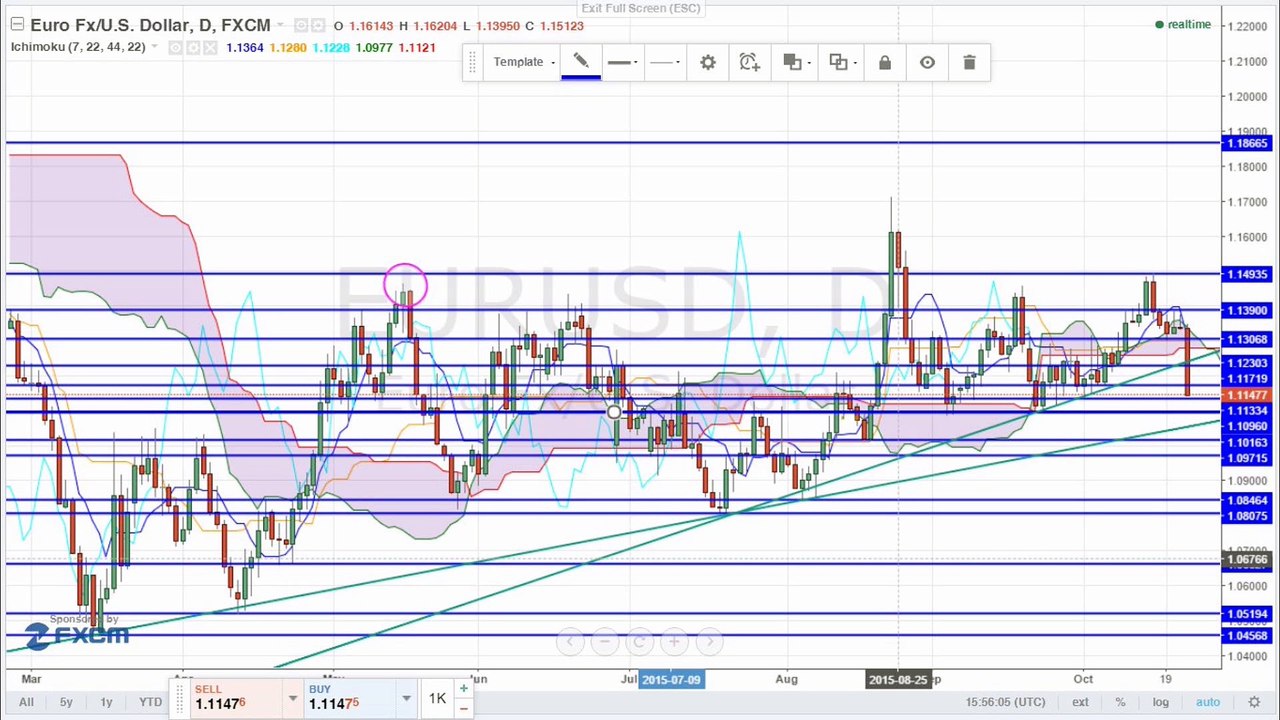The height and width of the screenshot is (720, 1280).
Task: Hide the selected drawing with the toolbar eye icon
Action: (927, 62)
